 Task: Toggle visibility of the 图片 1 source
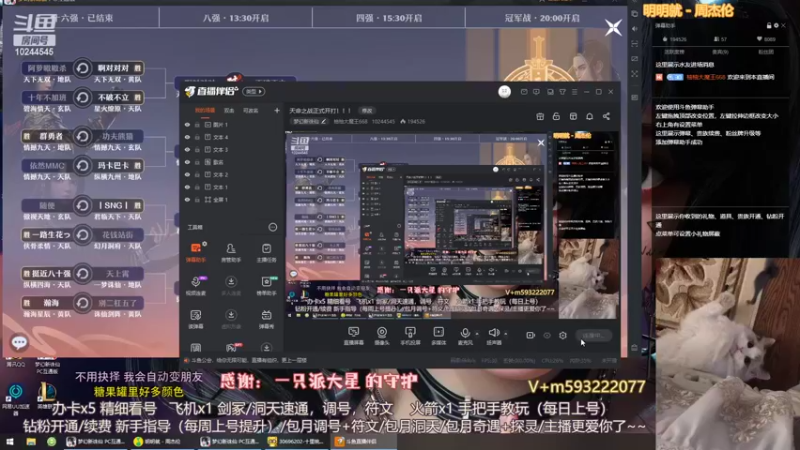click(187, 124)
